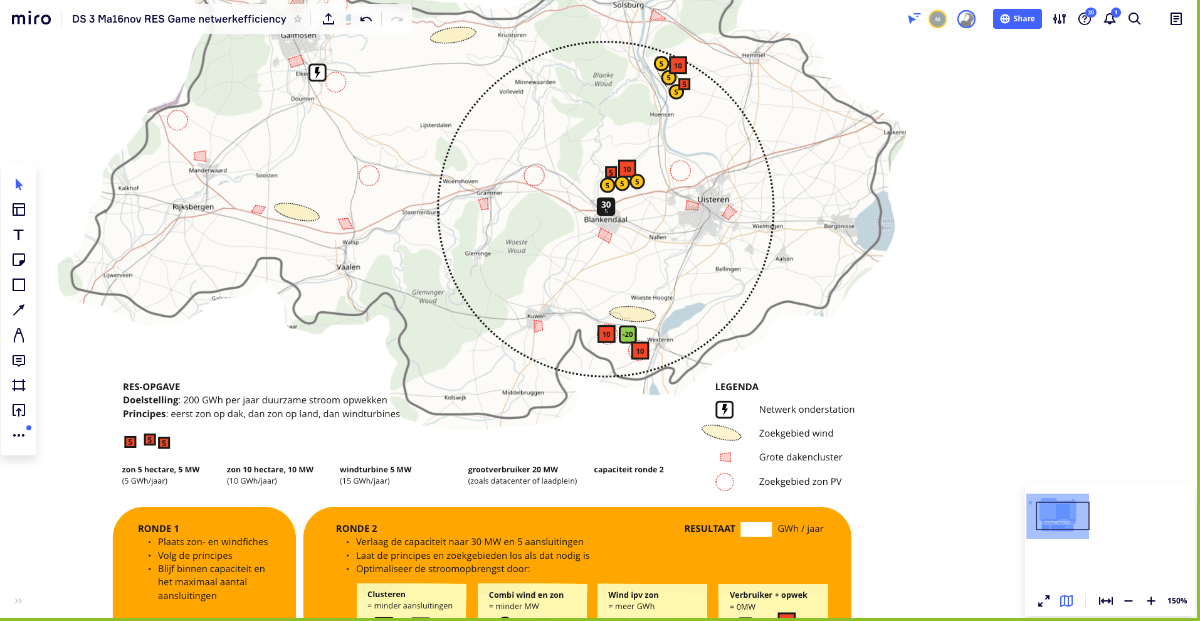Image resolution: width=1200 pixels, height=621 pixels.
Task: Select the Verbruiker + opwek note
Action: (773, 602)
